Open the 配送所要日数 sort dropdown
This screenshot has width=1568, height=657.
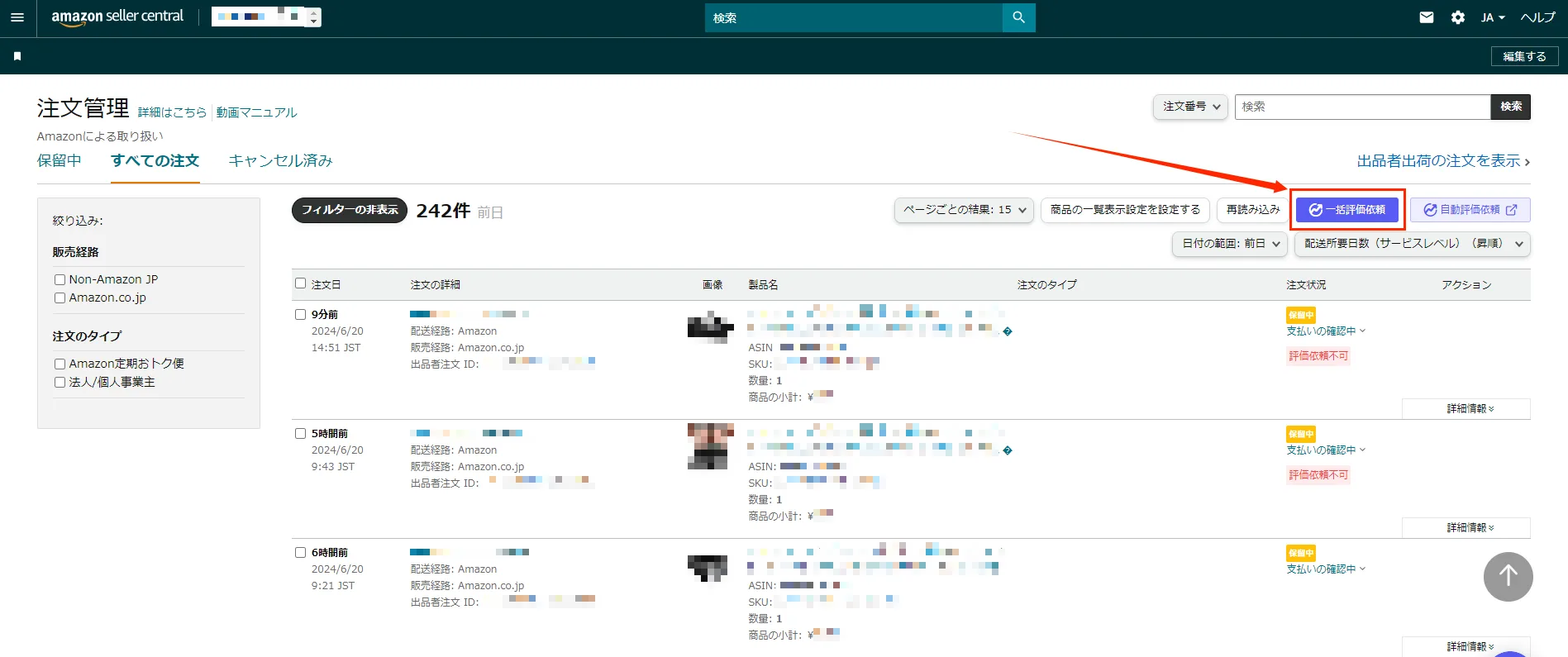[x=1413, y=244]
